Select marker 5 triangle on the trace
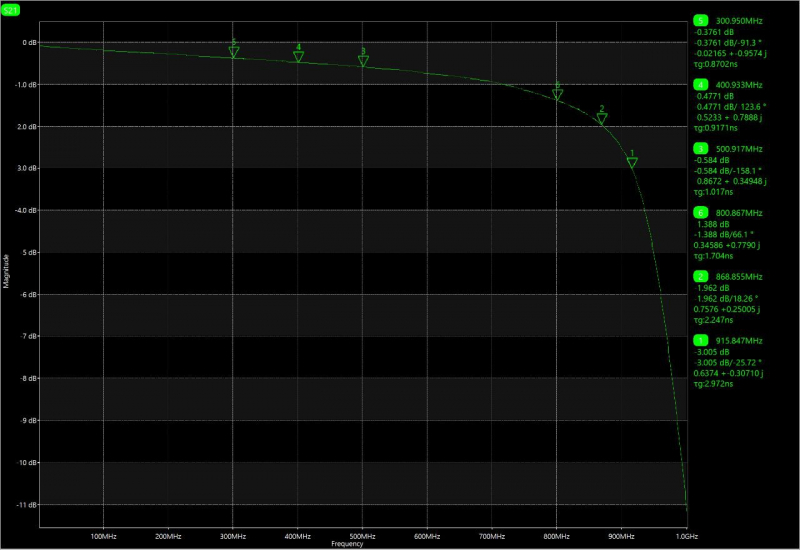The width and height of the screenshot is (800, 550). 234,52
